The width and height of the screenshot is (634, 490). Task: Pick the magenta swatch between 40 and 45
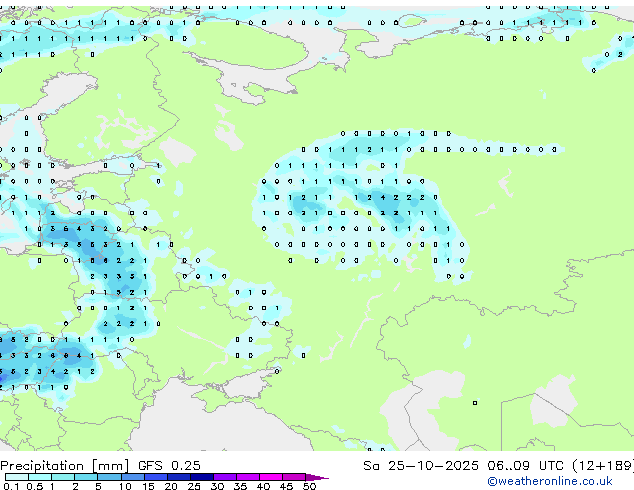click(271, 477)
